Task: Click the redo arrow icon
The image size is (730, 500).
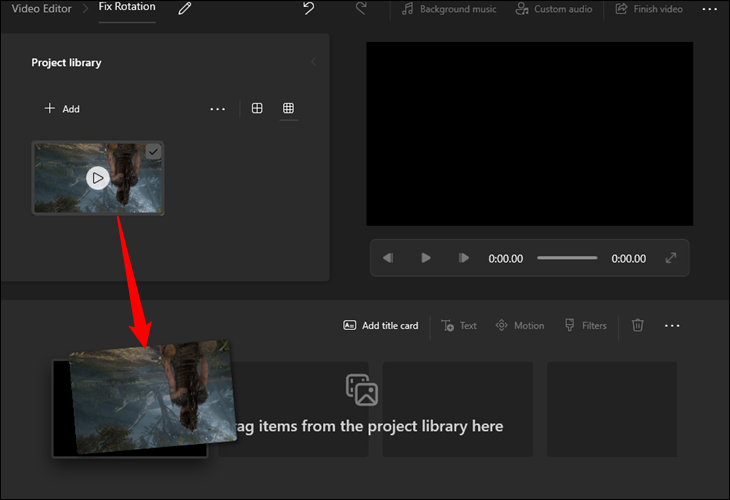Action: [361, 9]
